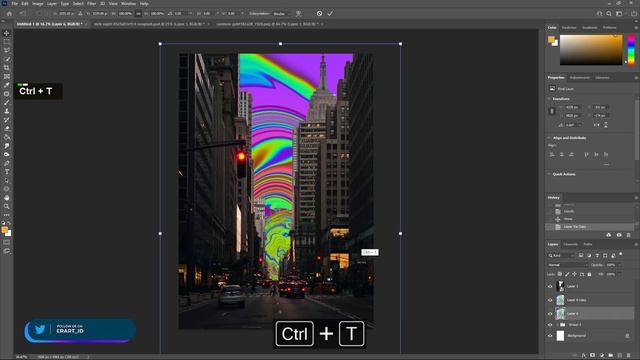The height and width of the screenshot is (360, 640).
Task: Cancel the transform with the circle-slash icon
Action: pyautogui.click(x=319, y=13)
